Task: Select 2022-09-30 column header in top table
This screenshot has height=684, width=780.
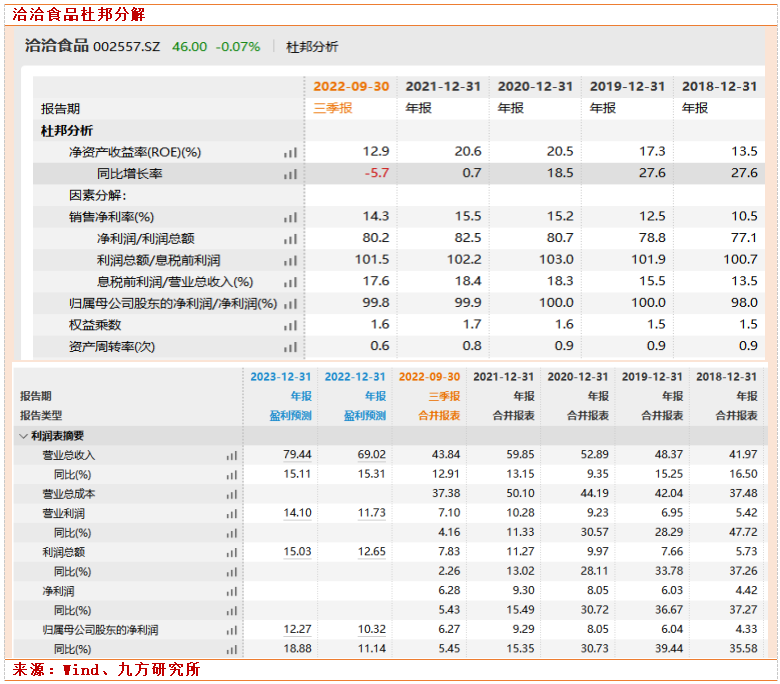Action: coord(351,87)
